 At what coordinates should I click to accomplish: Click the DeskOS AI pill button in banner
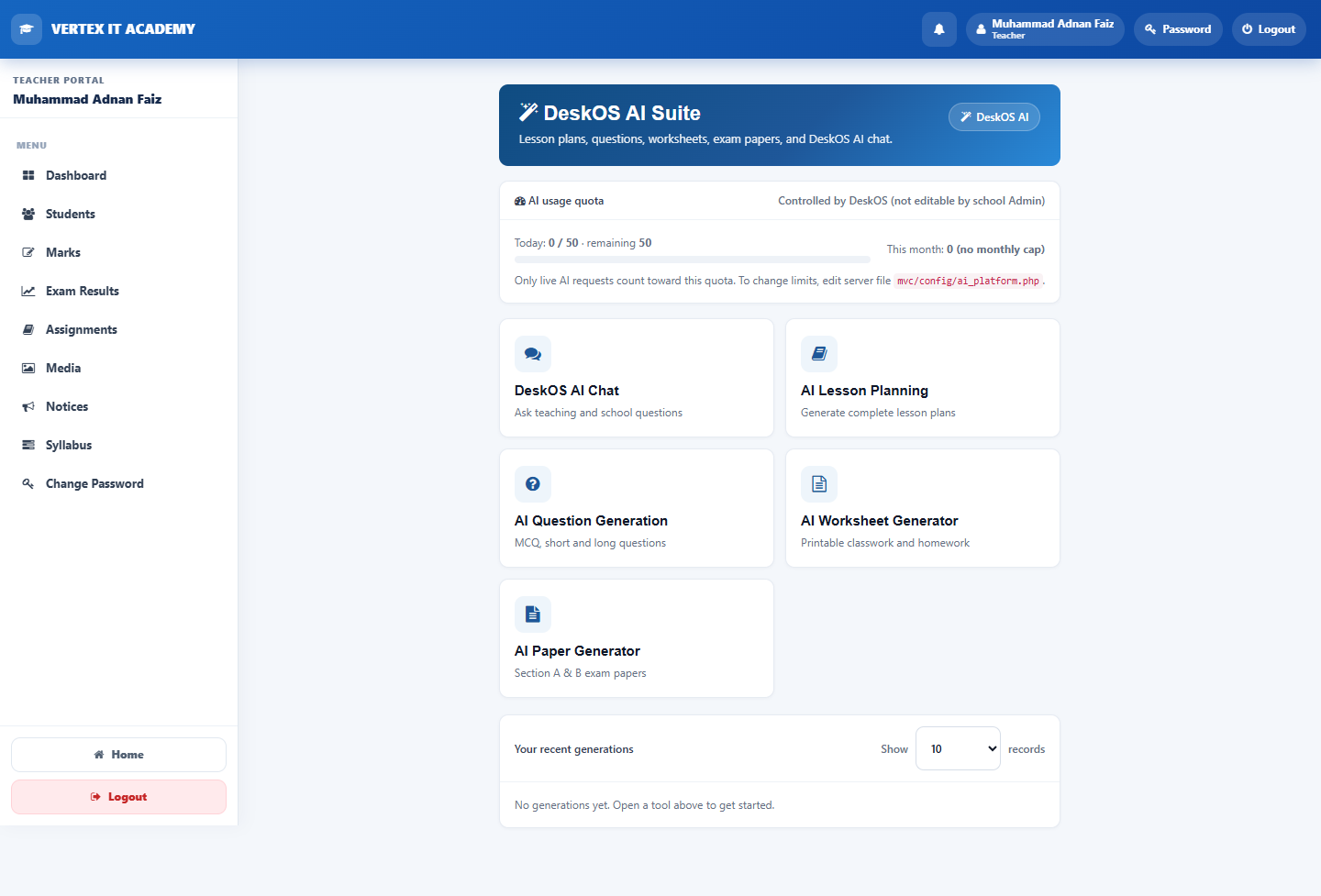[x=994, y=116]
